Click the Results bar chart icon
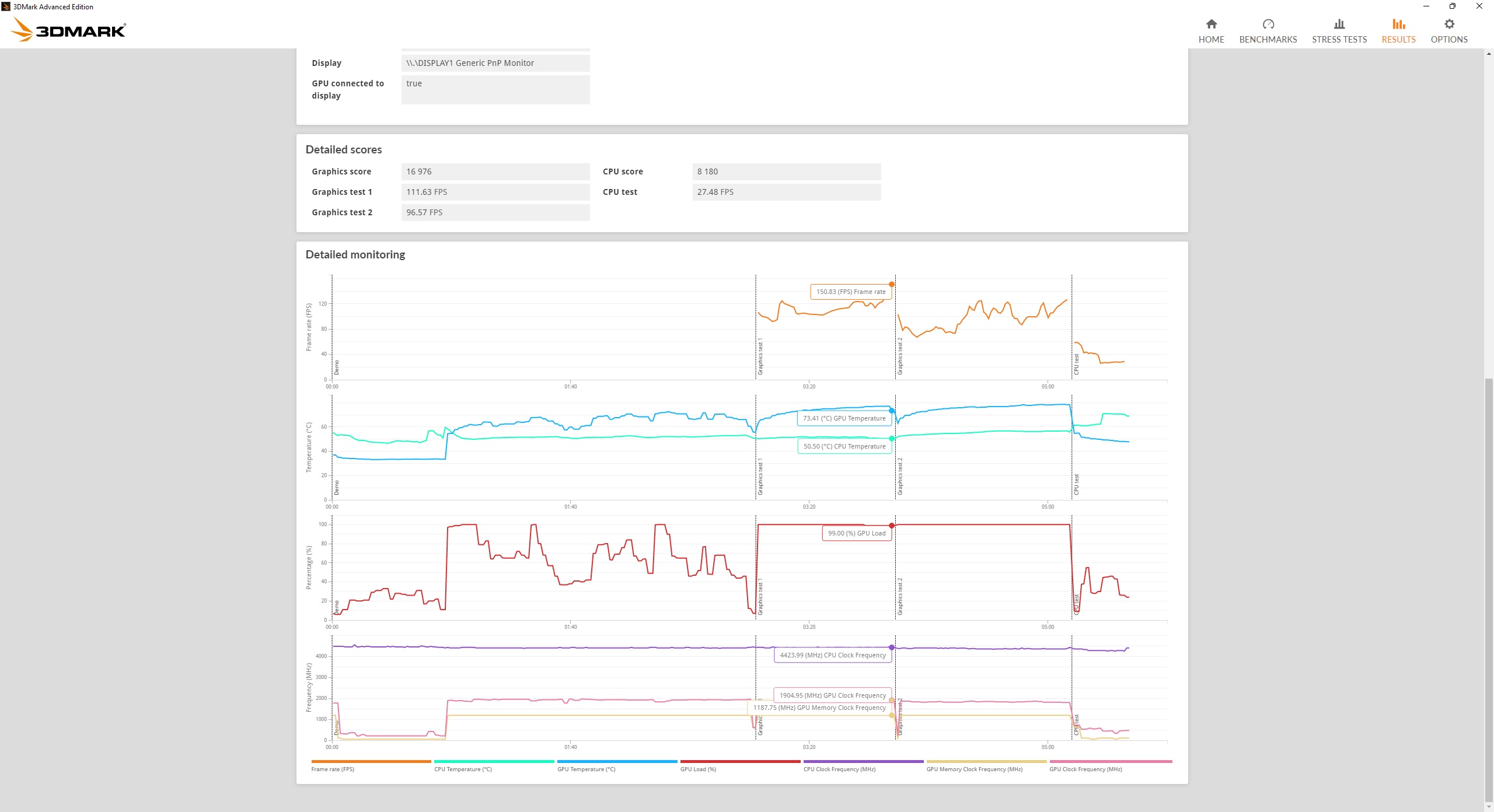 pyautogui.click(x=1398, y=24)
